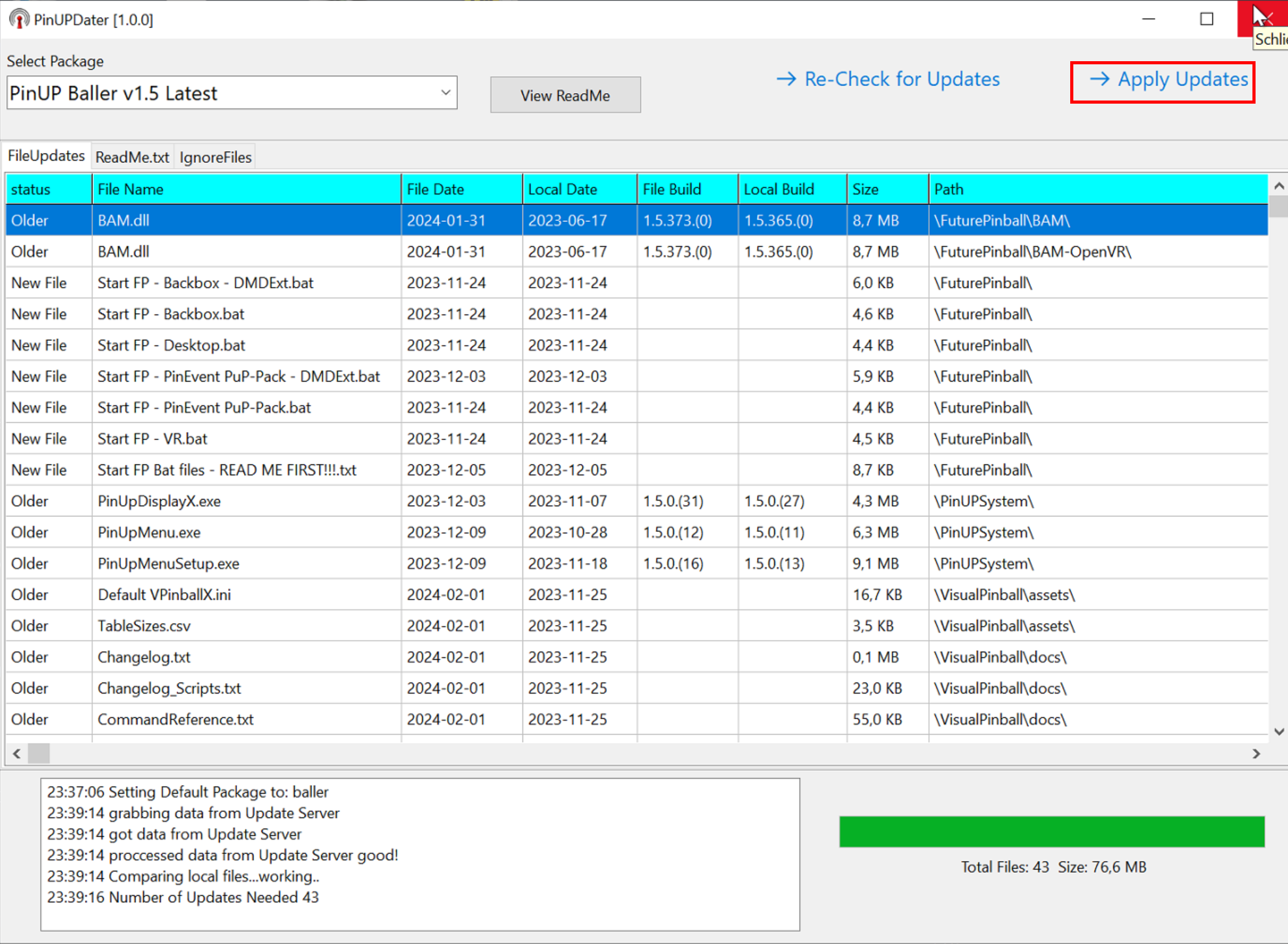Screen dimensions: 1288x944
Task: Select TableSizes.csv row
Action: point(637,626)
